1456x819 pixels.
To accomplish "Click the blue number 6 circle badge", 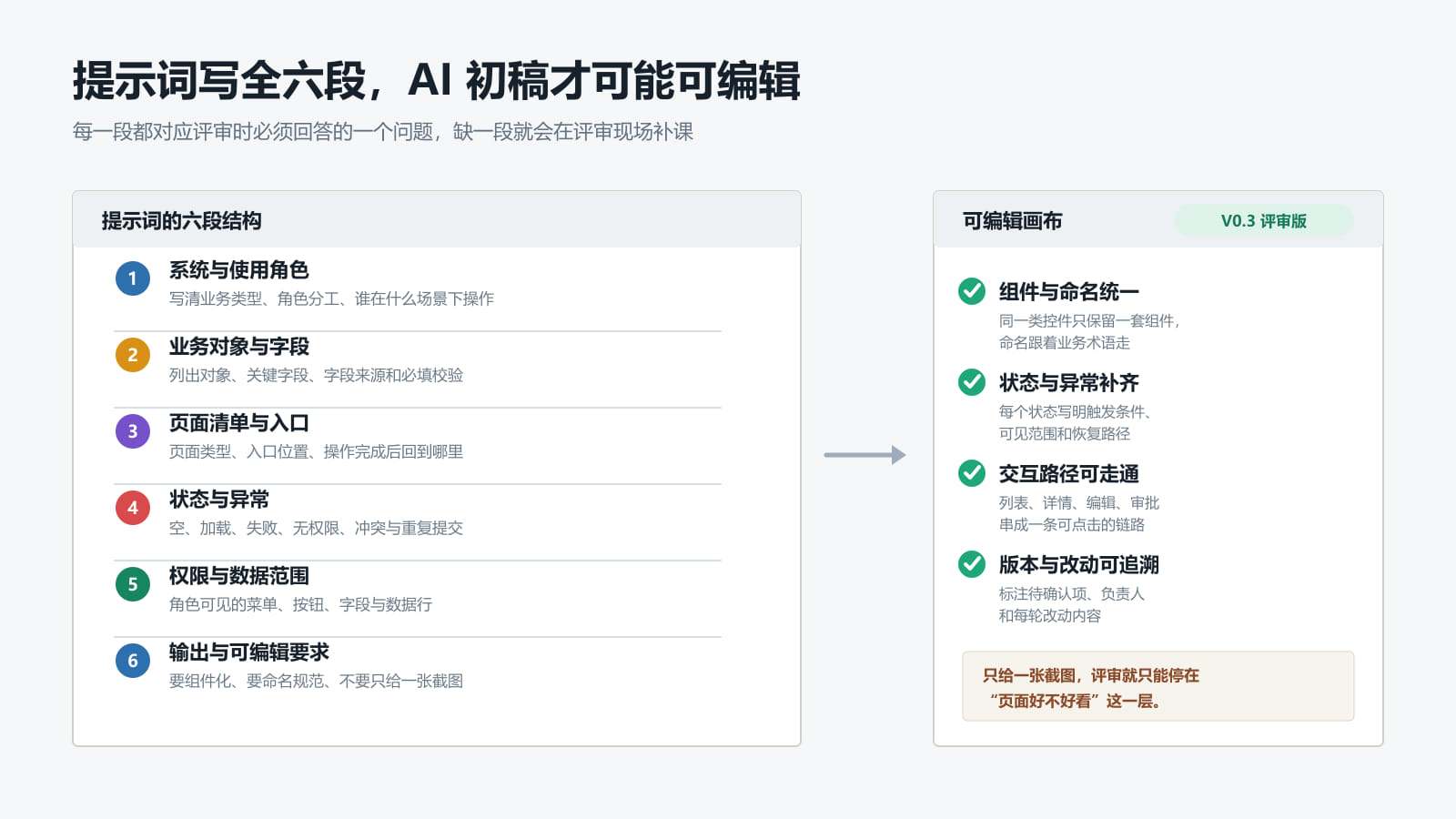I will [133, 661].
